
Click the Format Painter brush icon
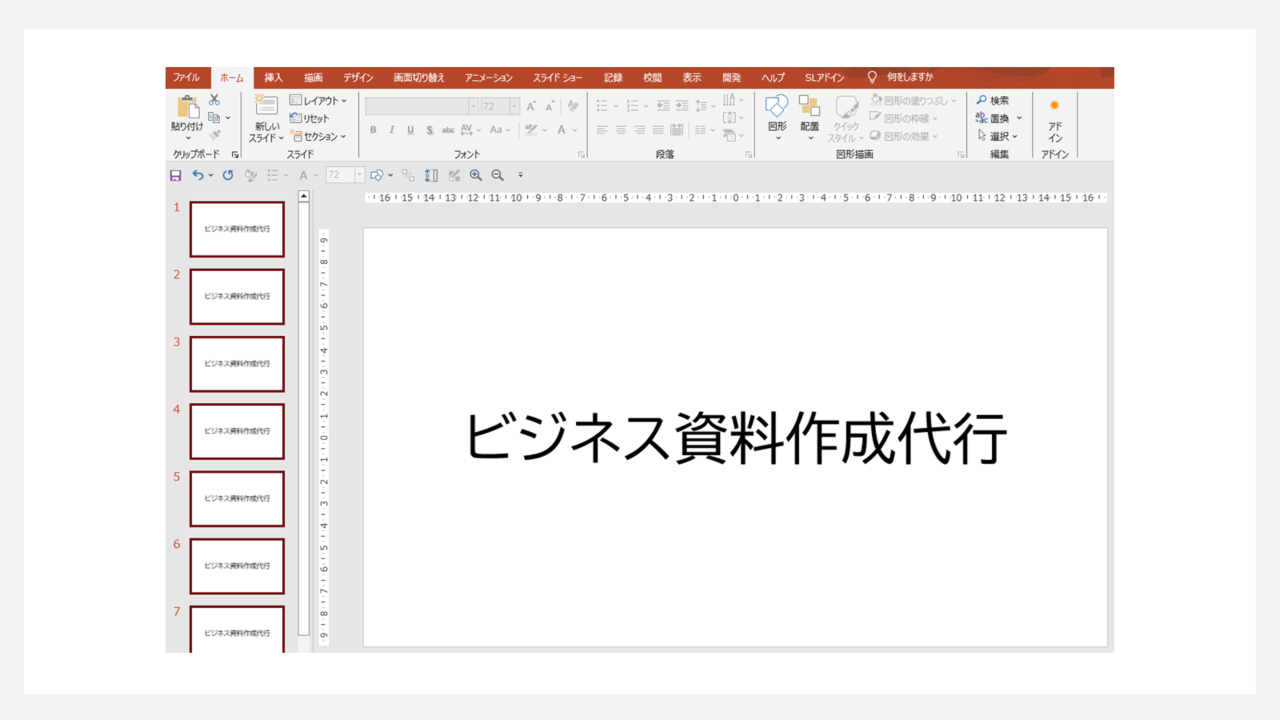[214, 135]
